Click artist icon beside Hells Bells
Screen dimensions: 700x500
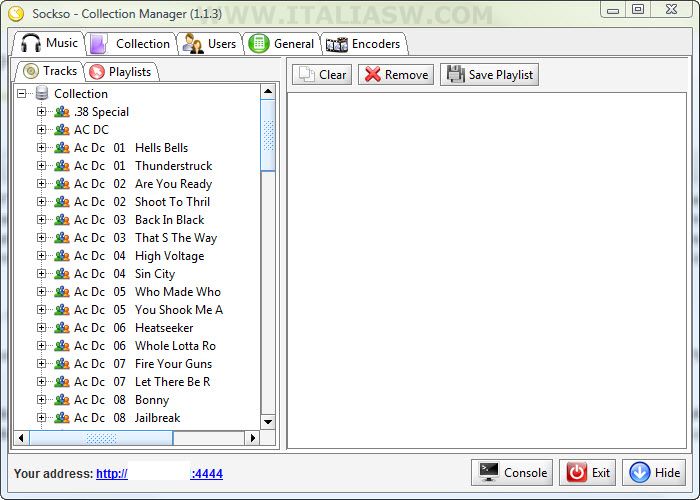pos(62,148)
